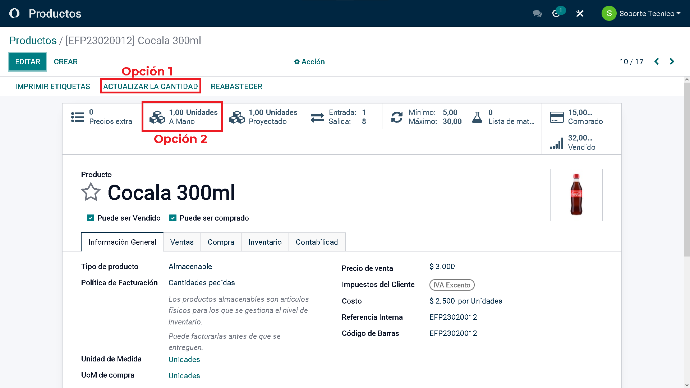Screen dimensions: 690x388
Task: Click the debug tools wrench icon
Action: tap(580, 14)
